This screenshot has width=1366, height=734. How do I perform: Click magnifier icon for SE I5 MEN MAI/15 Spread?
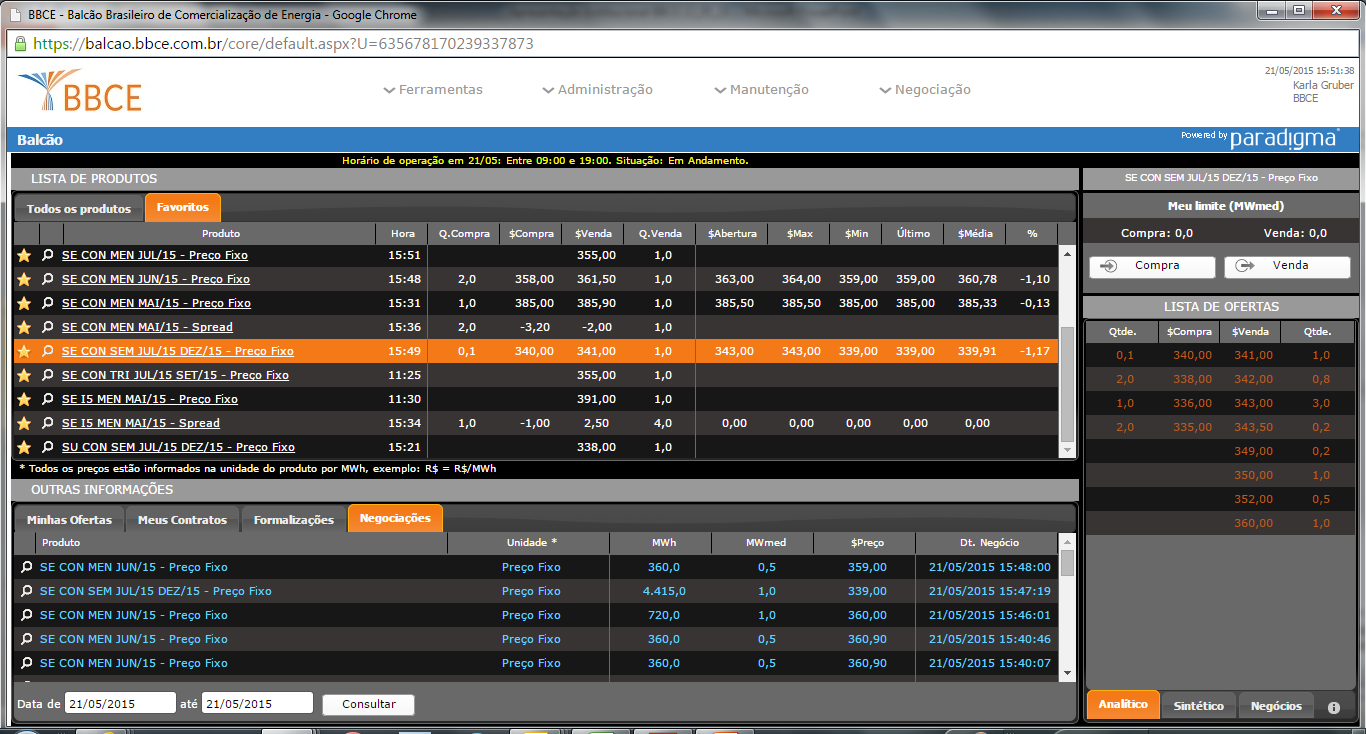[47, 423]
